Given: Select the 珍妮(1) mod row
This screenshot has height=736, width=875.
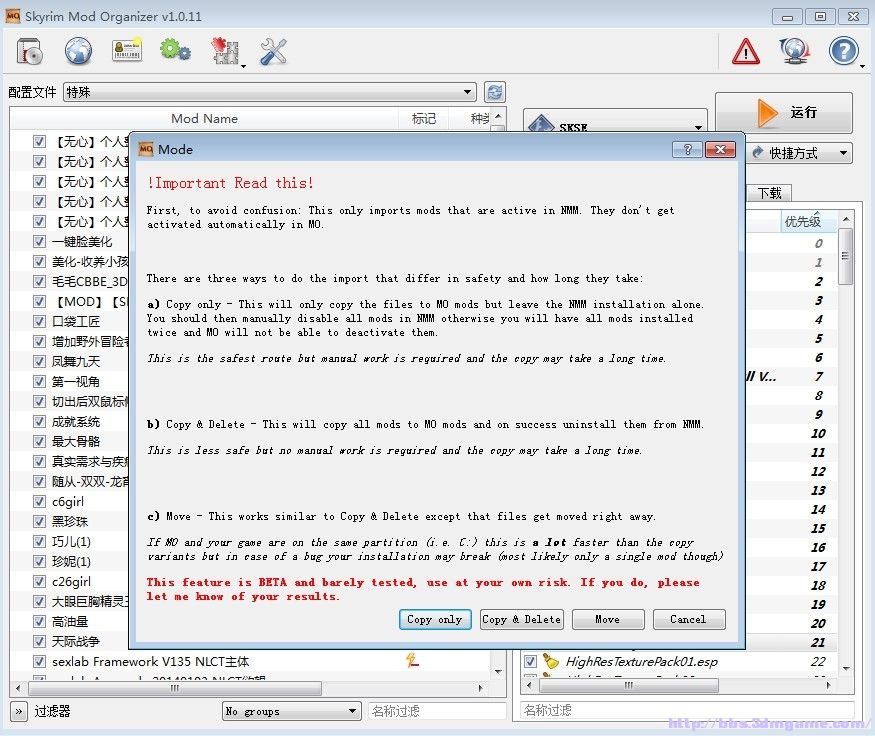Looking at the screenshot, I should tap(71, 561).
